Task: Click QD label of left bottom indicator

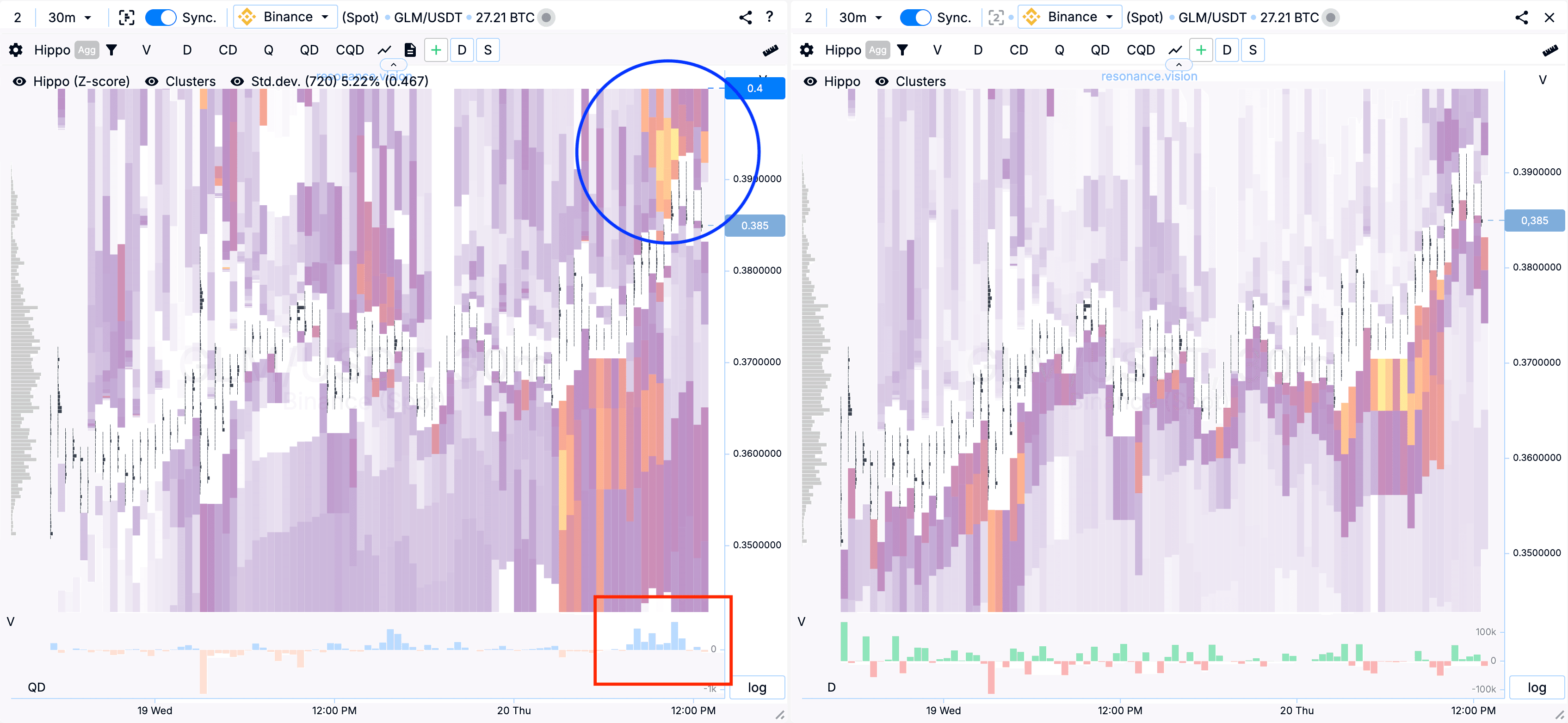Action: 37,687
